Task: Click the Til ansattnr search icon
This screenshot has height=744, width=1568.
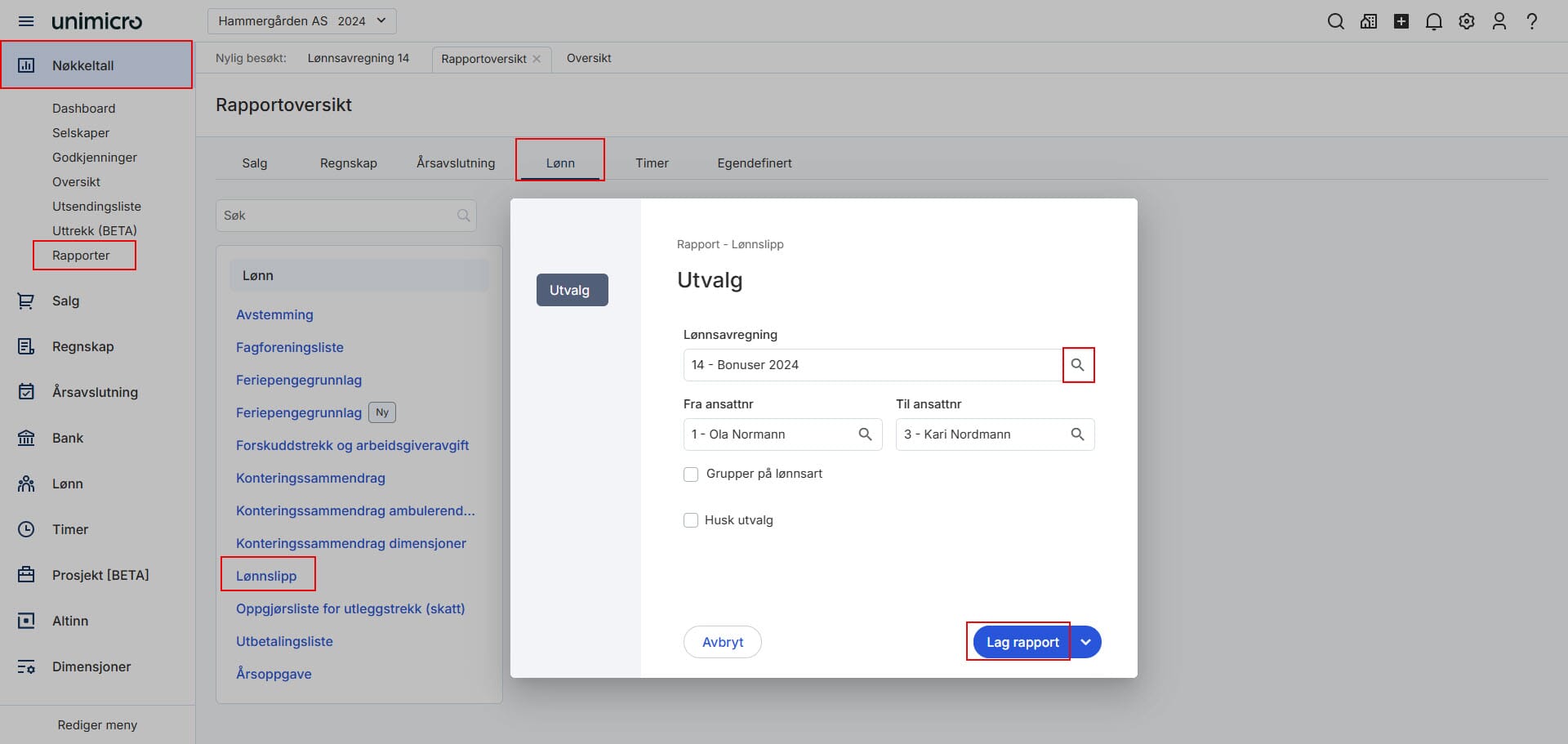Action: (1078, 434)
